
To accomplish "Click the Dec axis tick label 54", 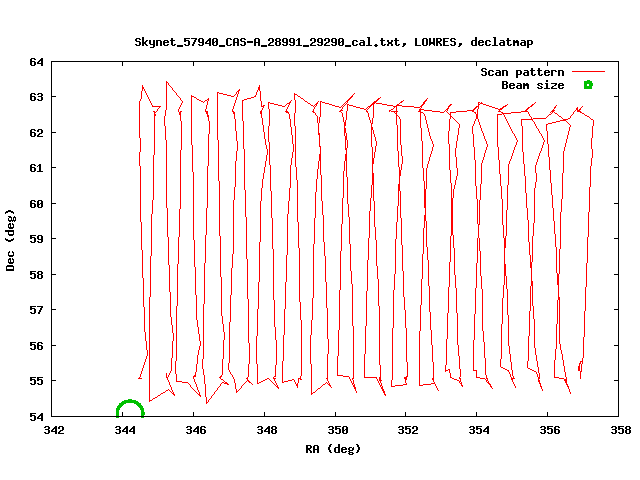I will pyautogui.click(x=36, y=417).
